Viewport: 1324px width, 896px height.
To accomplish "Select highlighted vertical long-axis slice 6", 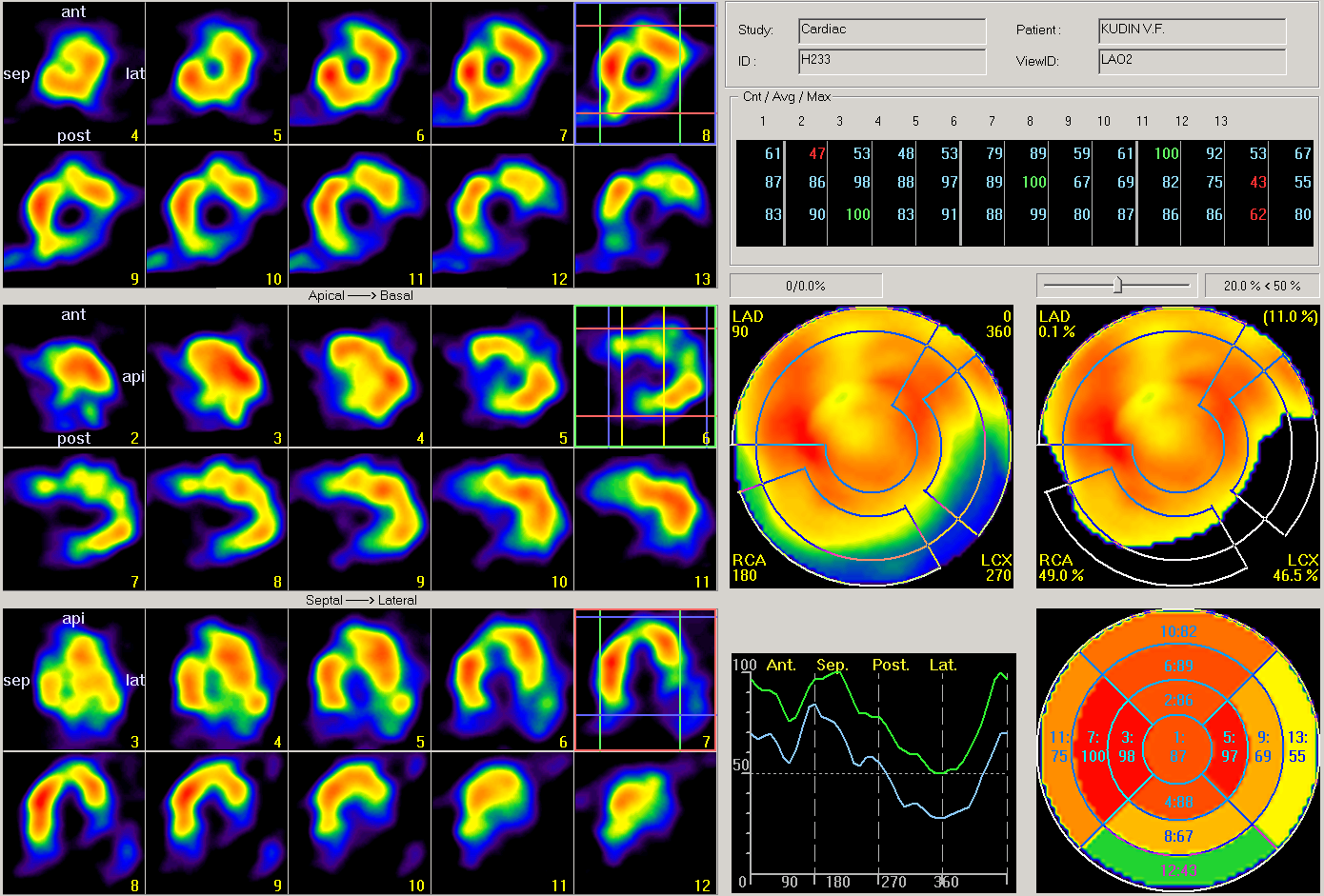I will click(645, 376).
